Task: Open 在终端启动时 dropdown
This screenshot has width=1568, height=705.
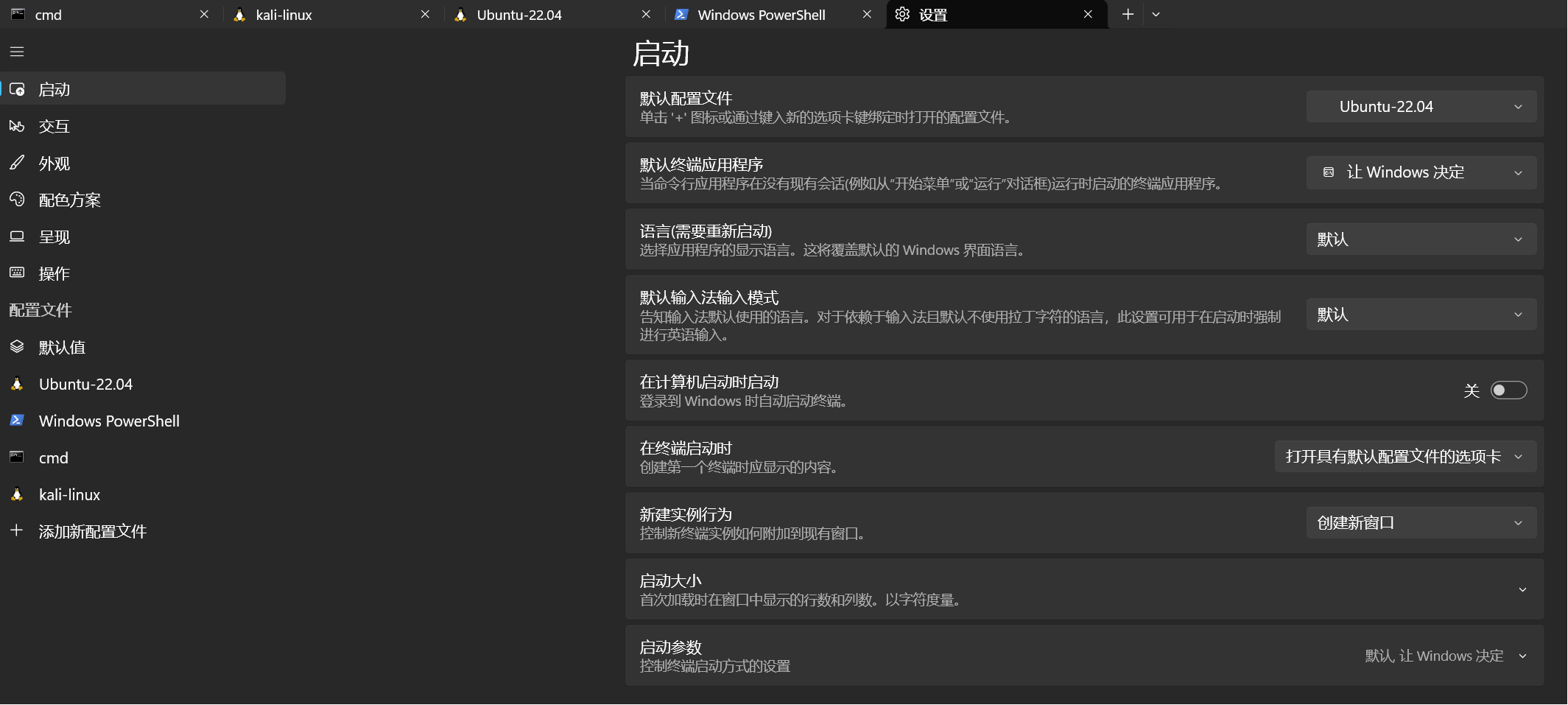Action: coord(1406,457)
